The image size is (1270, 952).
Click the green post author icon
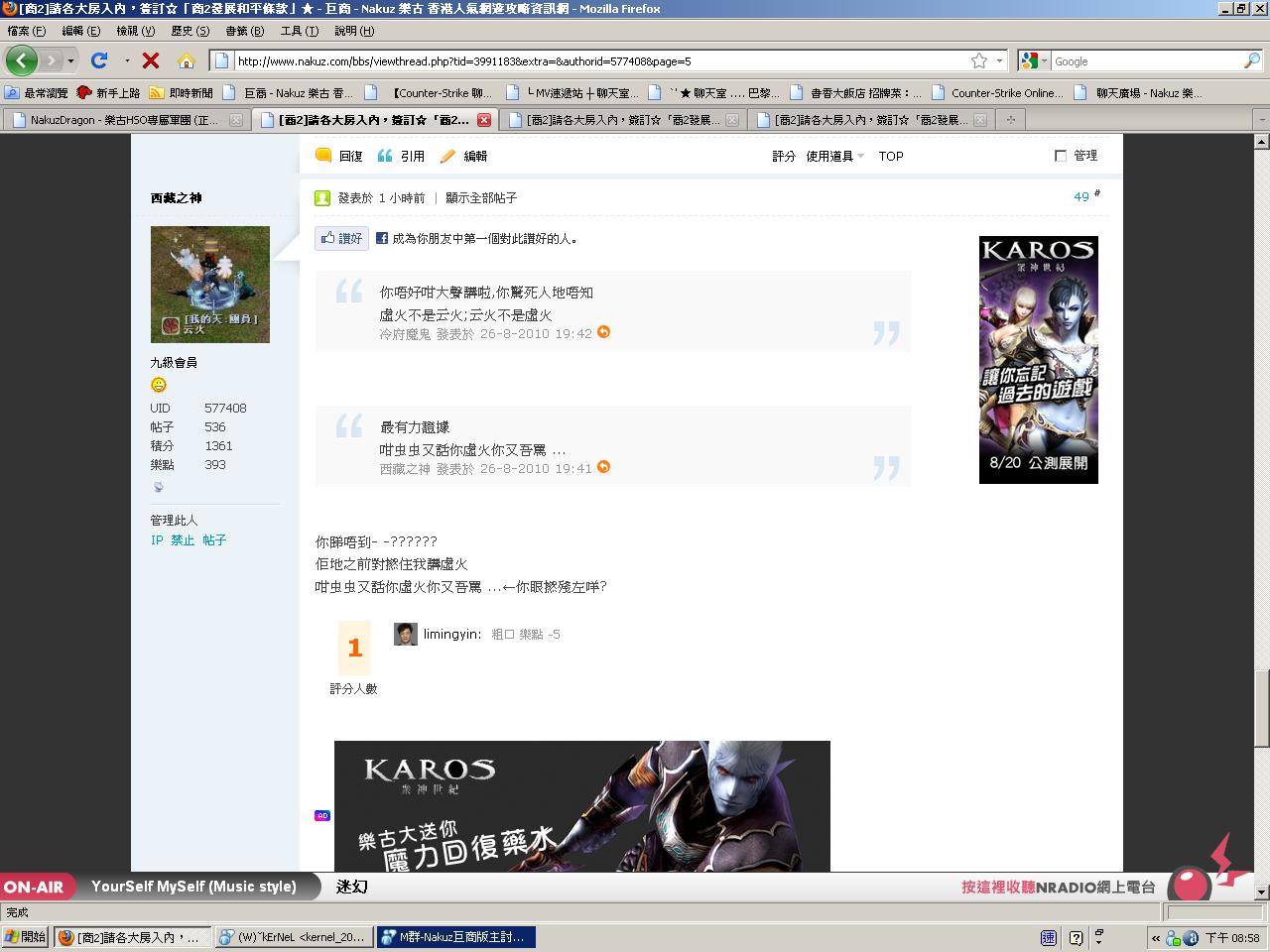[x=322, y=197]
